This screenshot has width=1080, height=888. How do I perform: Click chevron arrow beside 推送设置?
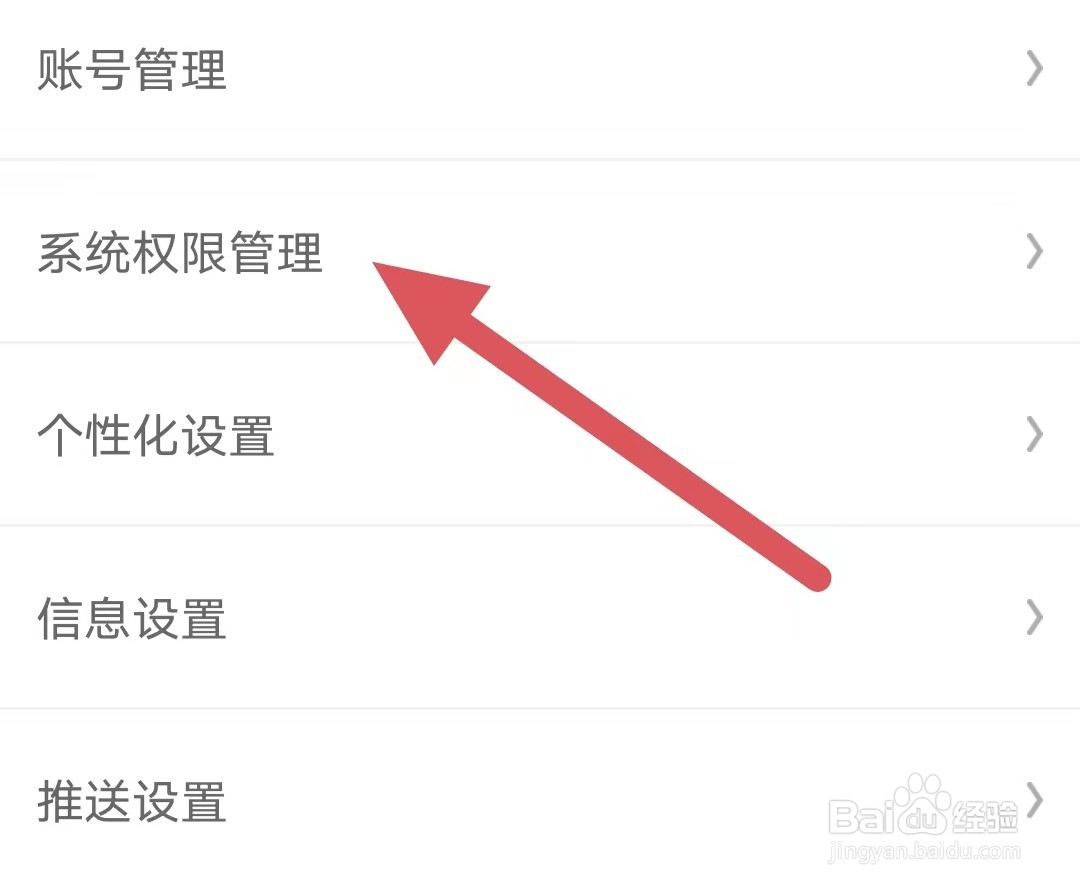1034,799
